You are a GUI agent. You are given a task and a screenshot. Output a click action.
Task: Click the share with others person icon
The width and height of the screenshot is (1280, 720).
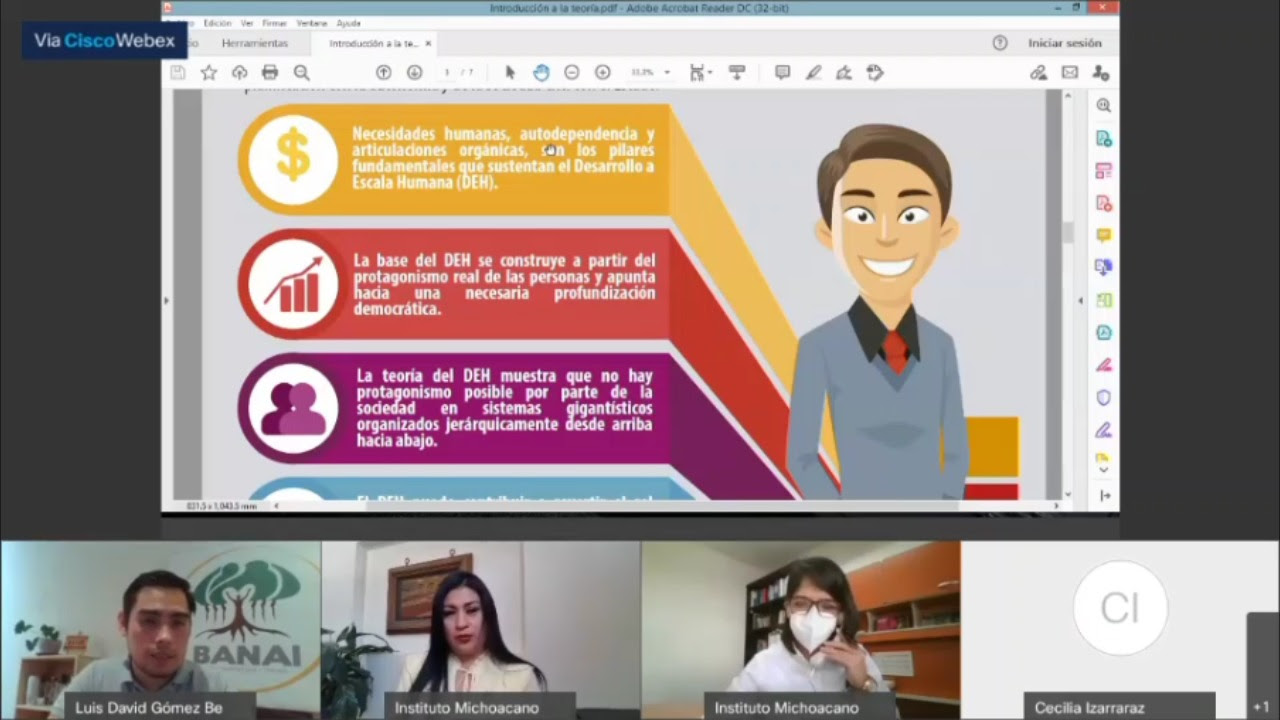point(1101,72)
